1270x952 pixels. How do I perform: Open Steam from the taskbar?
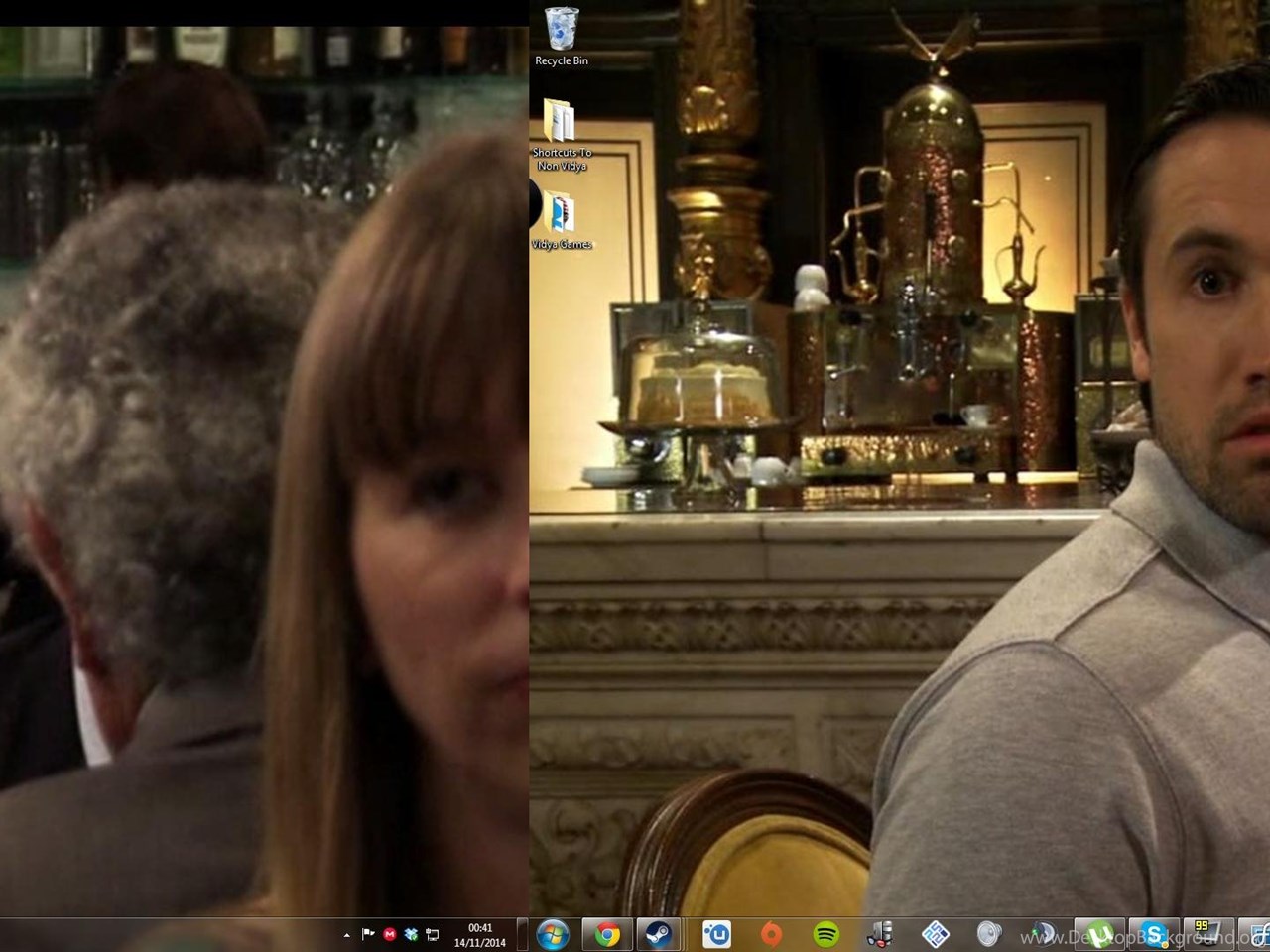(x=659, y=934)
